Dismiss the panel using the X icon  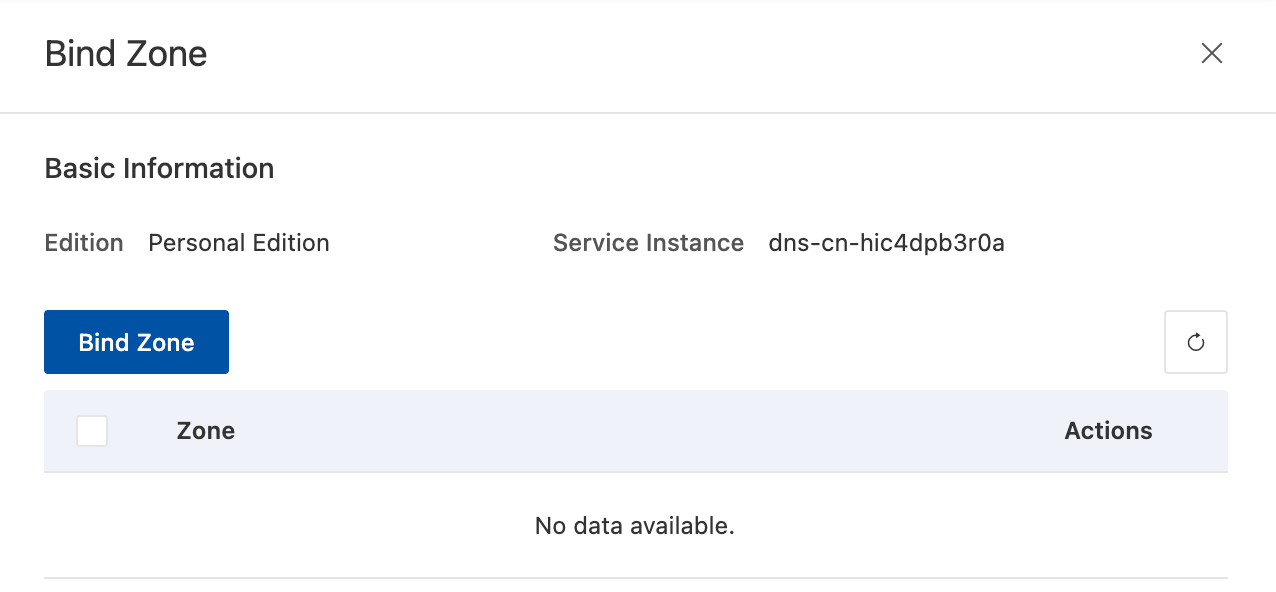pos(1211,53)
